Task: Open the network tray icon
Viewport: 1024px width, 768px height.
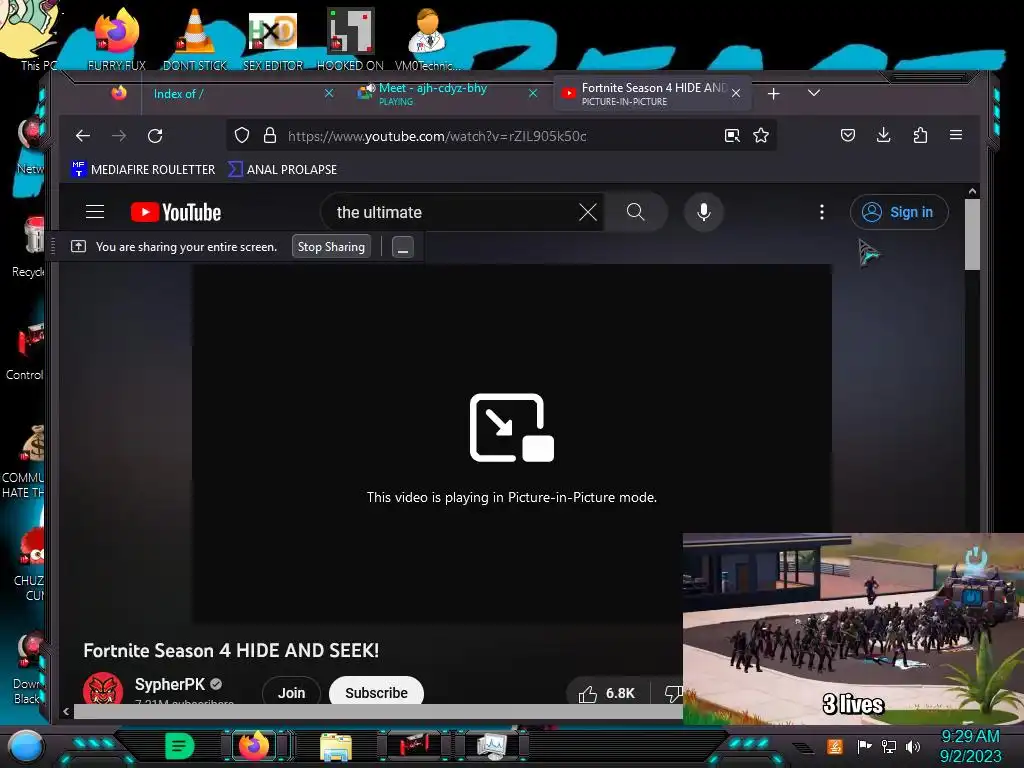Action: coord(889,746)
